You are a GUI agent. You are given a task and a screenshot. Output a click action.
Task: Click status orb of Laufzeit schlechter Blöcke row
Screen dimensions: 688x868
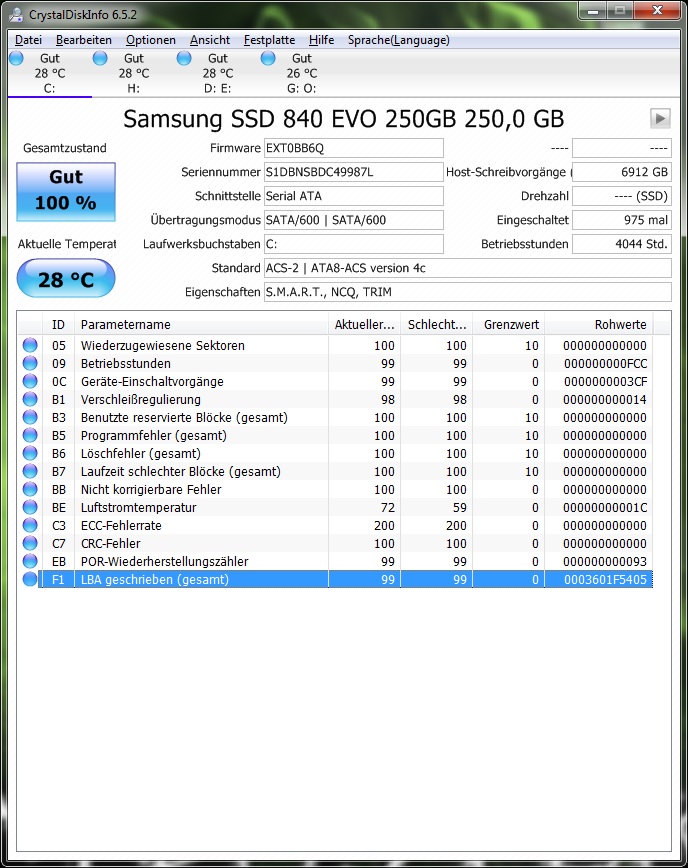click(30, 471)
